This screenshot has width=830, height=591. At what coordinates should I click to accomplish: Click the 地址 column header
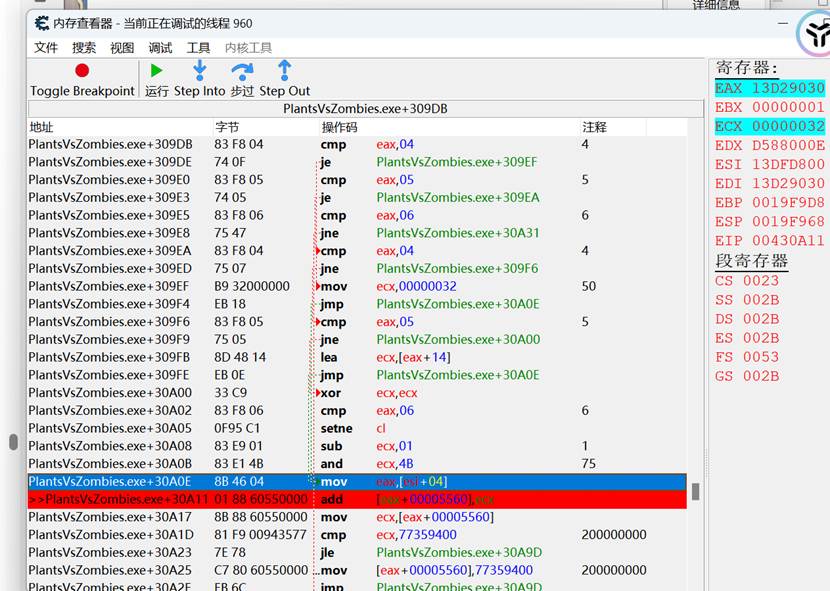point(120,127)
